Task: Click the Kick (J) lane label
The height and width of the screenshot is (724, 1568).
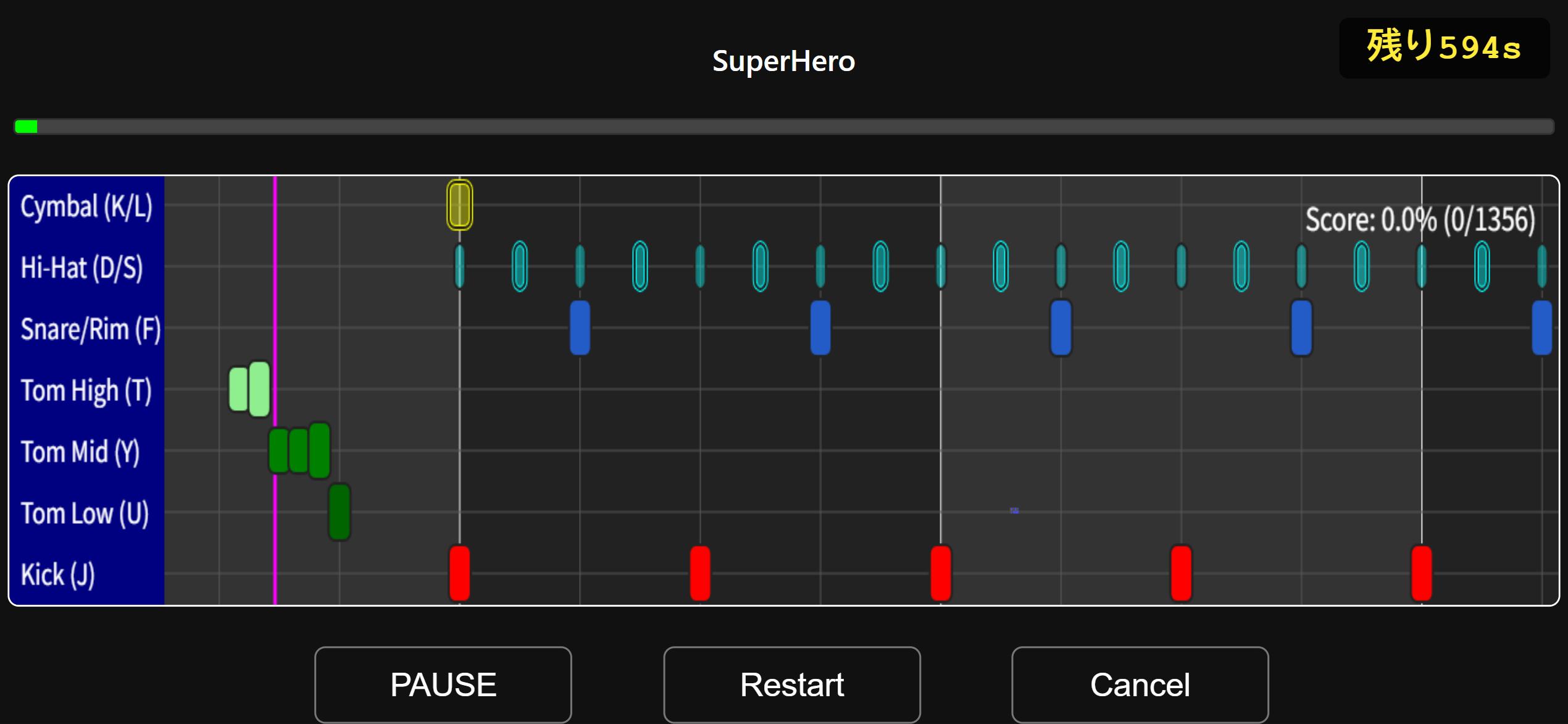Action: [x=57, y=575]
